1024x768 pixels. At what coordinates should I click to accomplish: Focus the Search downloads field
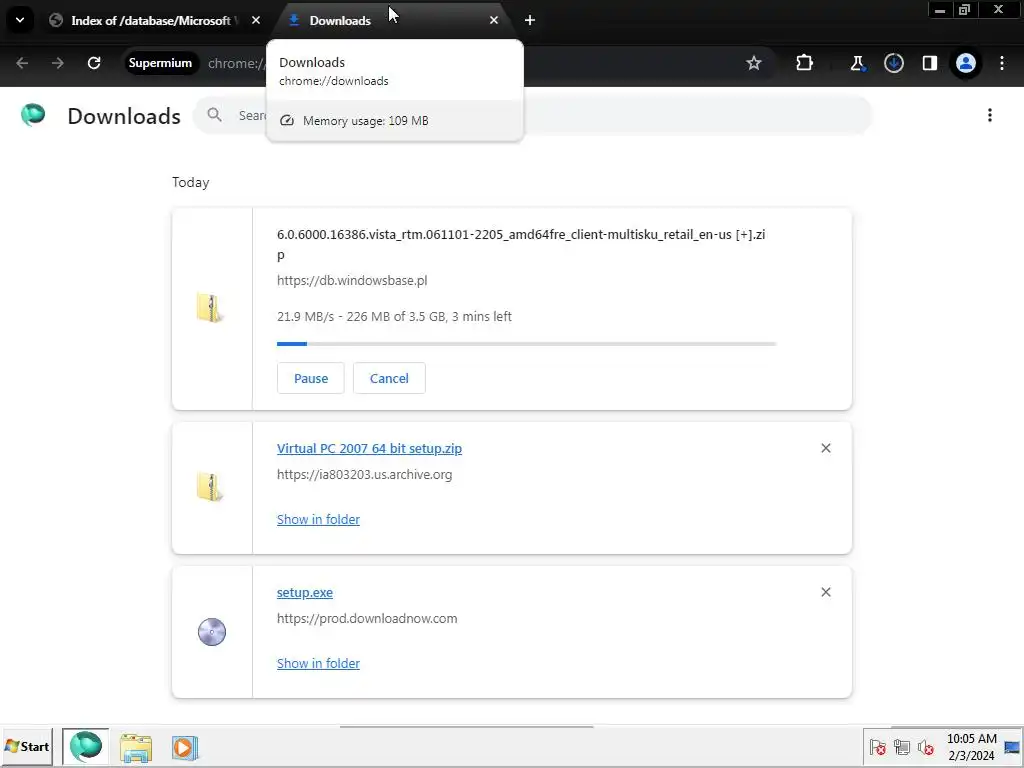click(532, 115)
